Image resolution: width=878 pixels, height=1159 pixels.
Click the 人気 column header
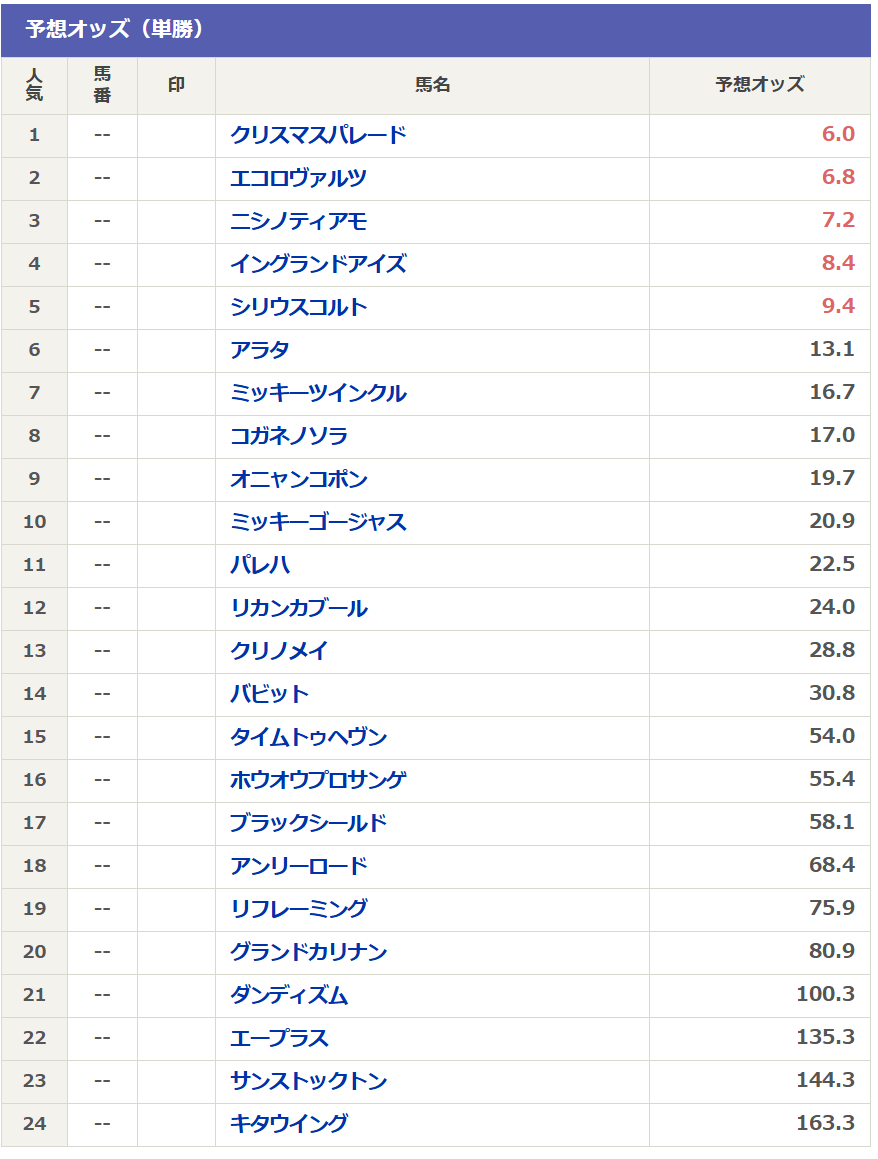pyautogui.click(x=34, y=85)
